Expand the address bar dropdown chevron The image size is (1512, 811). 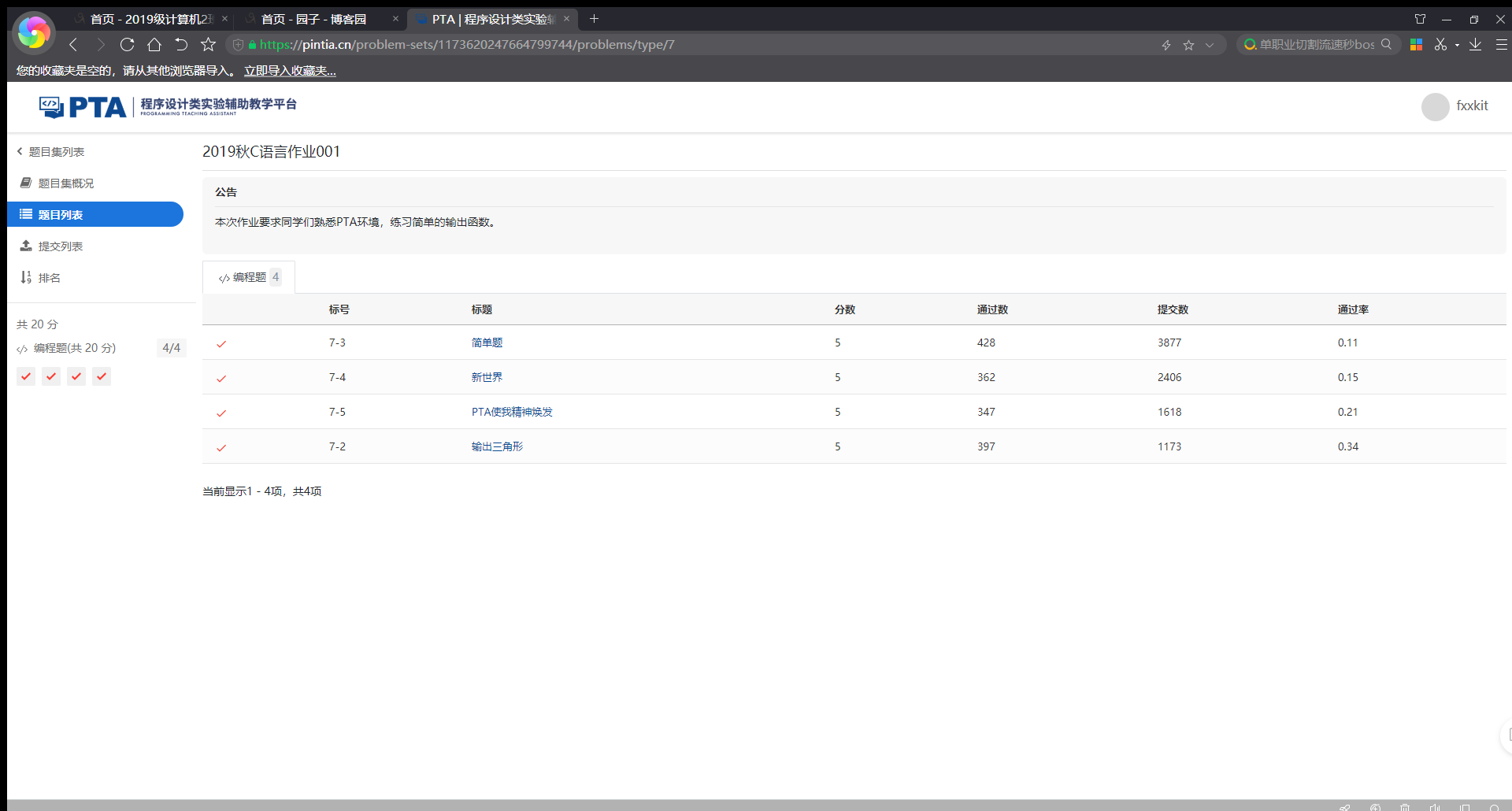click(x=1210, y=45)
